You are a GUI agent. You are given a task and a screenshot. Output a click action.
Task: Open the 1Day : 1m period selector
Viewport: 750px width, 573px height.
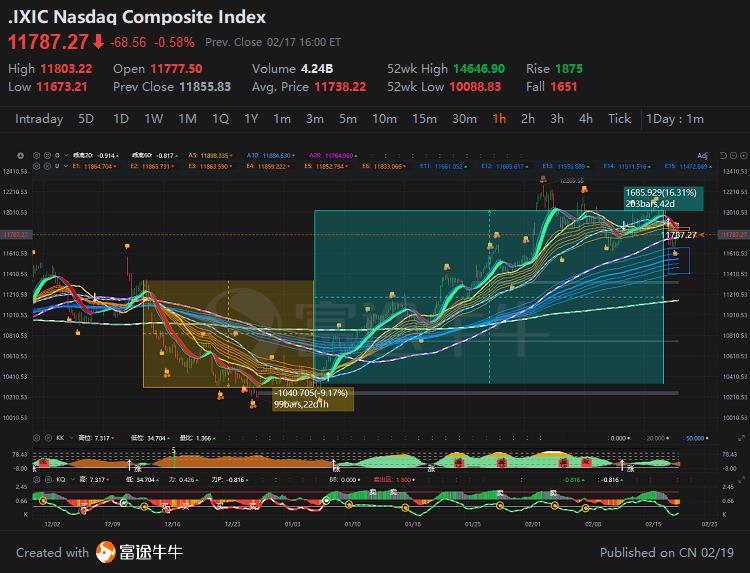coord(675,119)
